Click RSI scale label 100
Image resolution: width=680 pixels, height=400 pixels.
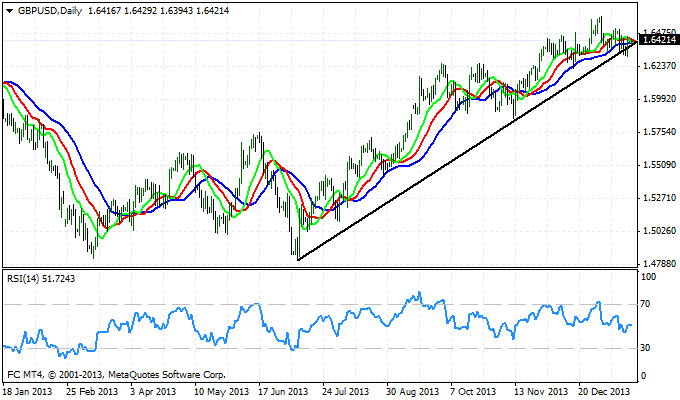648,277
